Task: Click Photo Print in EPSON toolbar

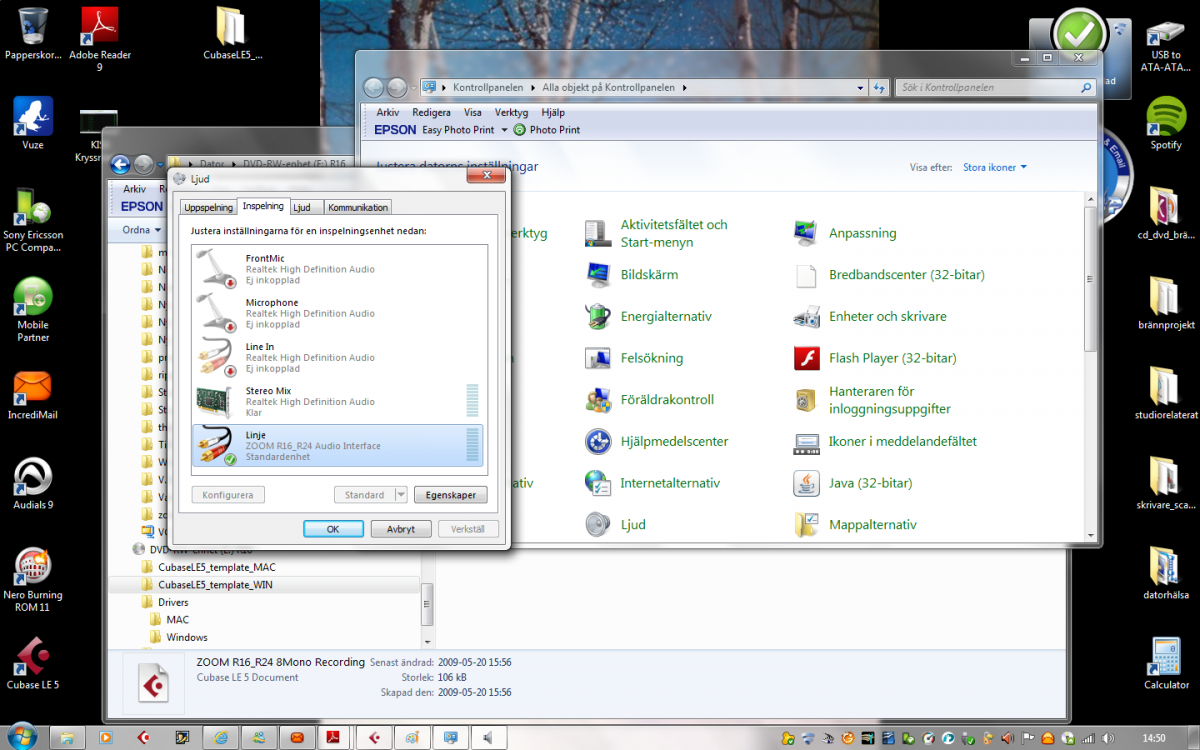Action: [547, 130]
